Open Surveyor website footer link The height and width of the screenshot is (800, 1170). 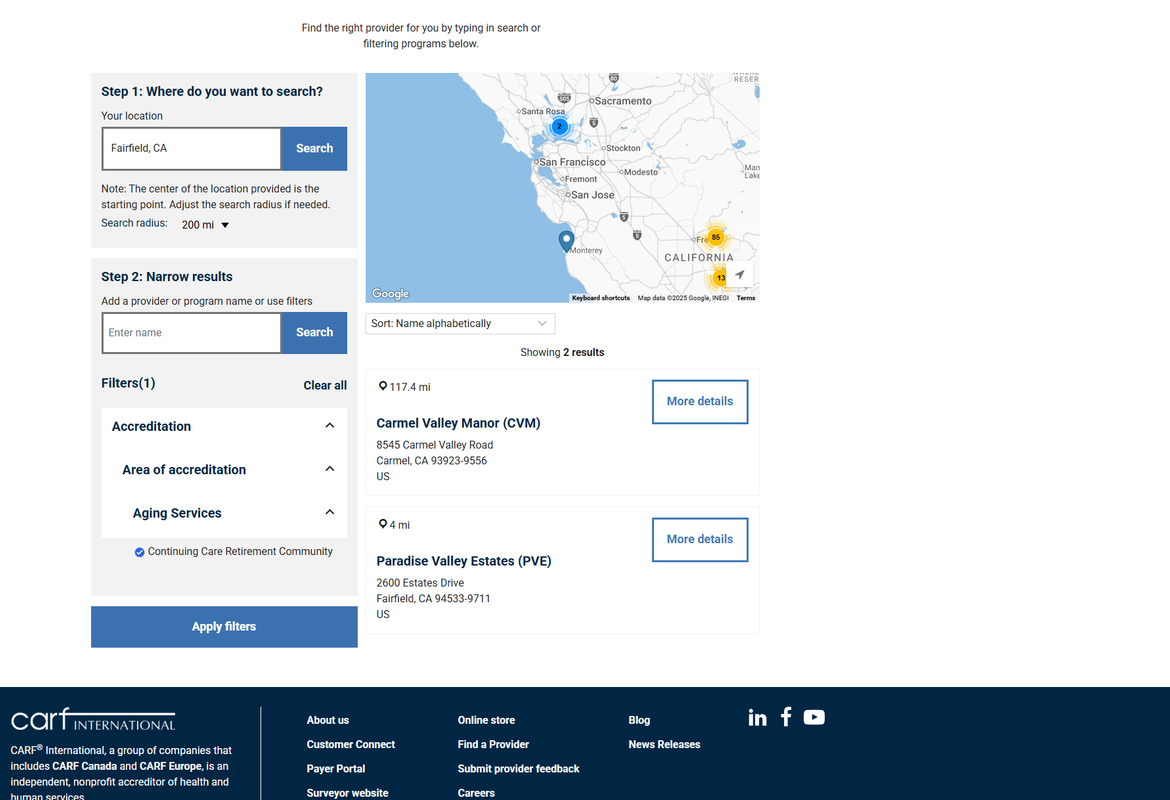[347, 793]
